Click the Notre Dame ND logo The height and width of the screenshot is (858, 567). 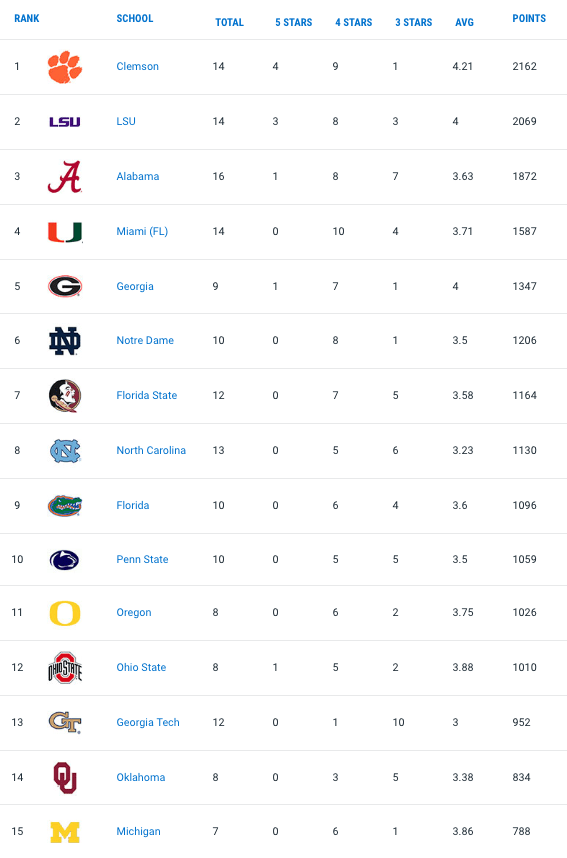tap(65, 341)
